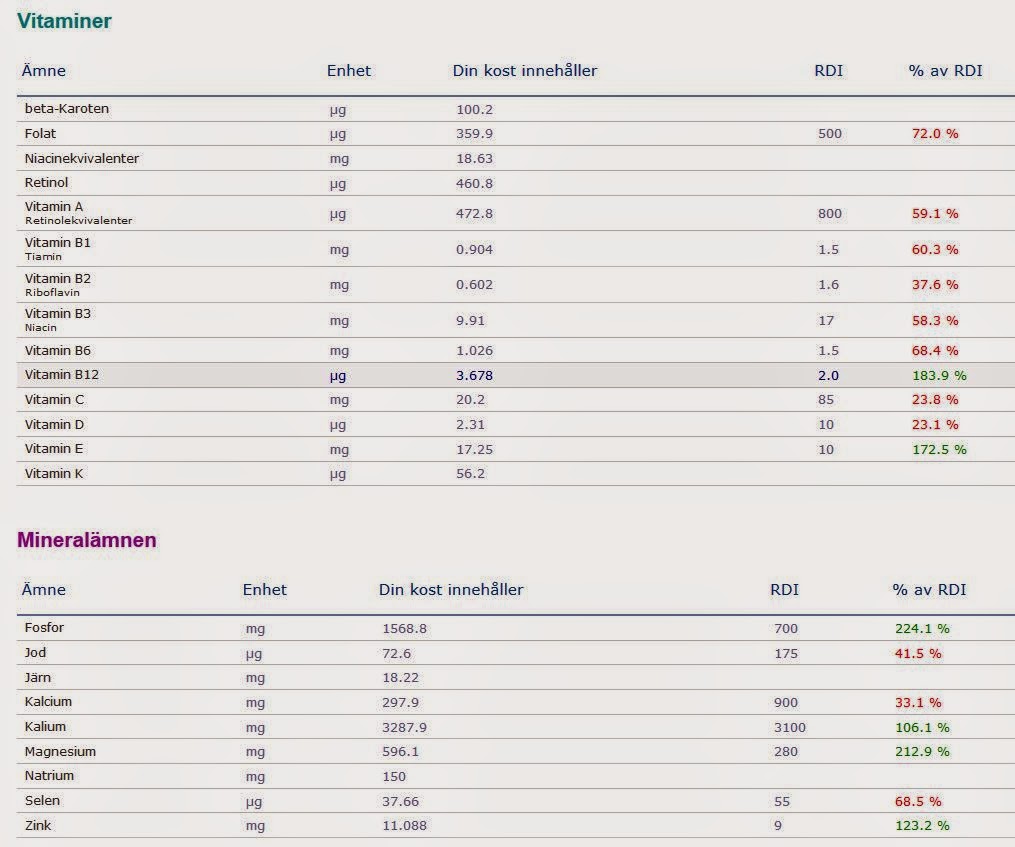Click the Vitamin D row label

[x=54, y=425]
